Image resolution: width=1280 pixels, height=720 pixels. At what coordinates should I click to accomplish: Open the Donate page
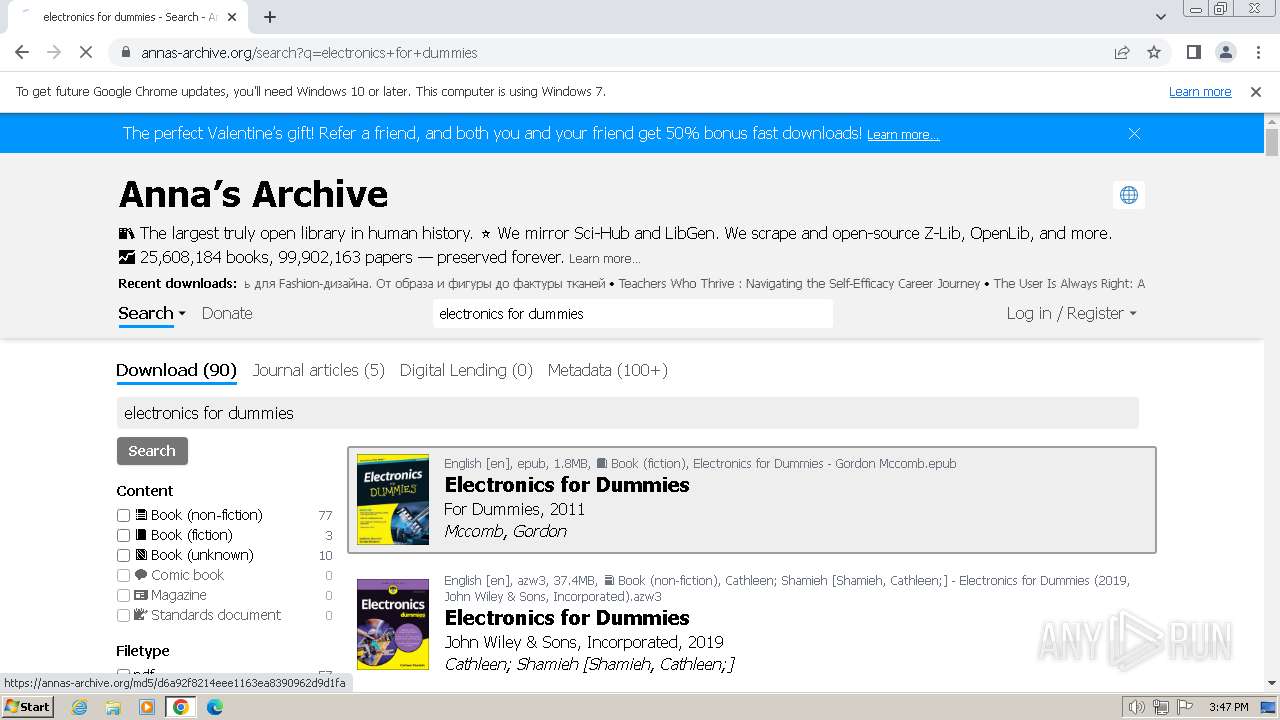tap(227, 313)
